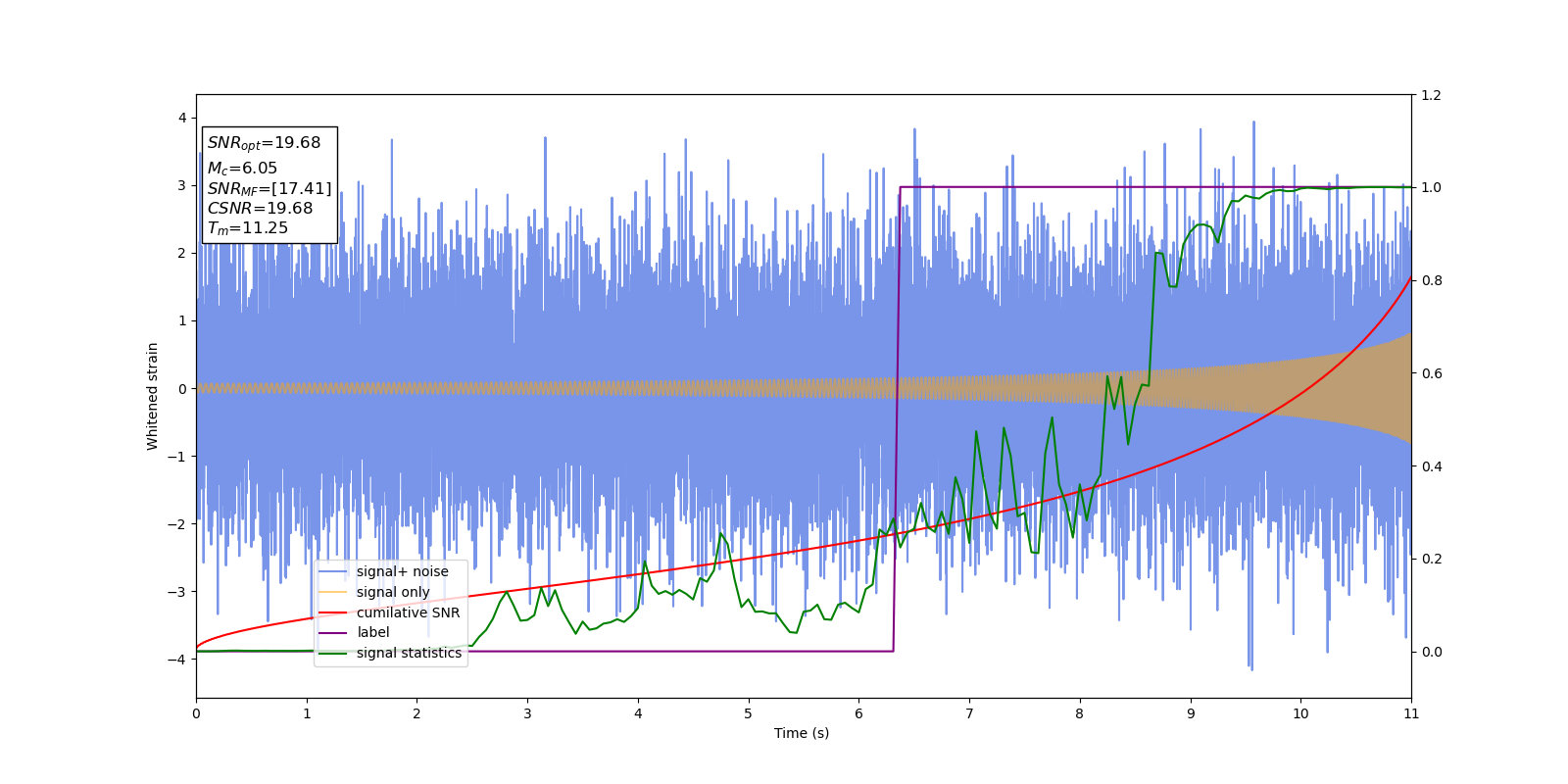1568x784 pixels.
Task: Select the SNRMF=[17.41] annotation line
Action: [x=269, y=188]
